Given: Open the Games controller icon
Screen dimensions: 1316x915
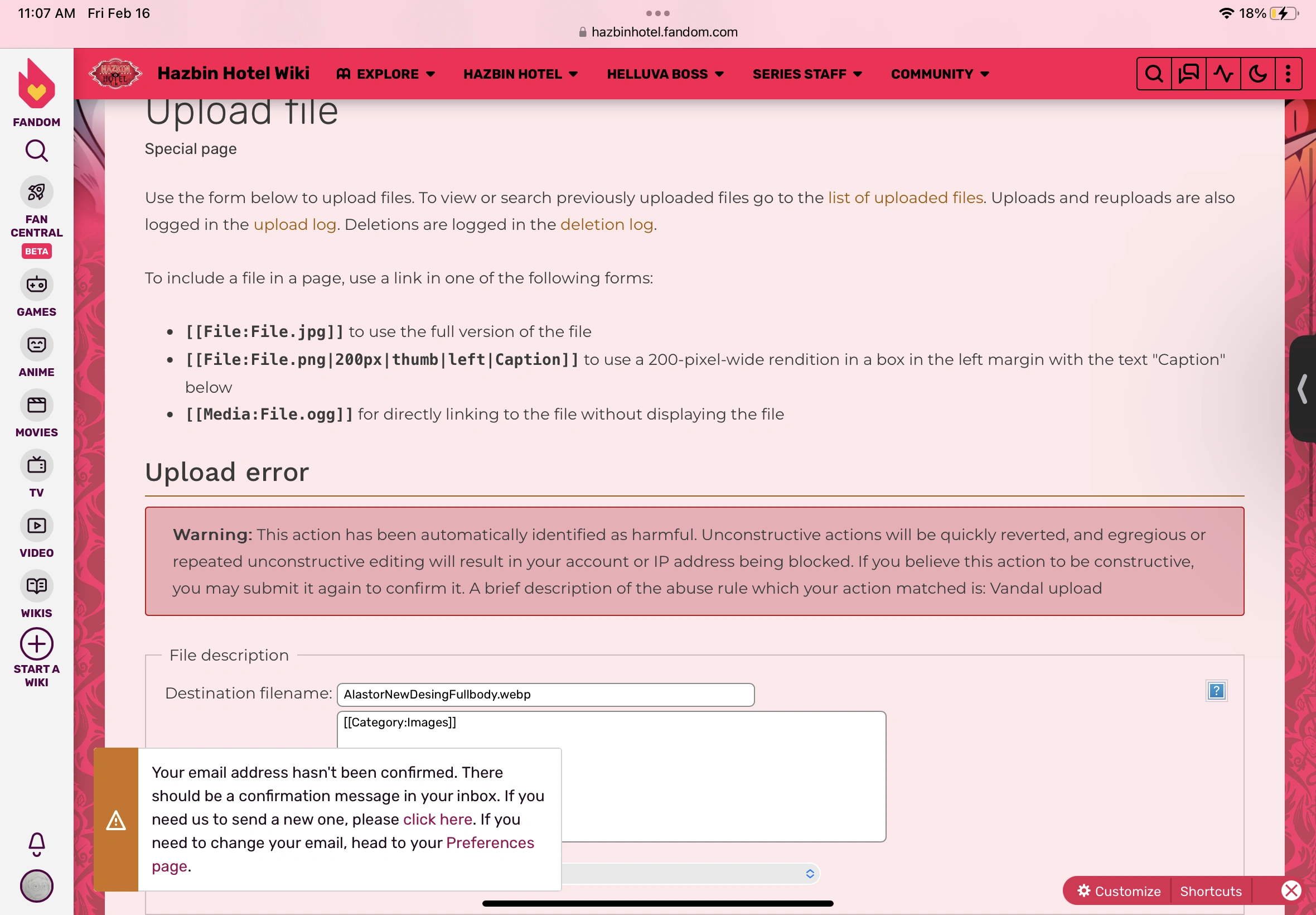Looking at the screenshot, I should coord(37,285).
